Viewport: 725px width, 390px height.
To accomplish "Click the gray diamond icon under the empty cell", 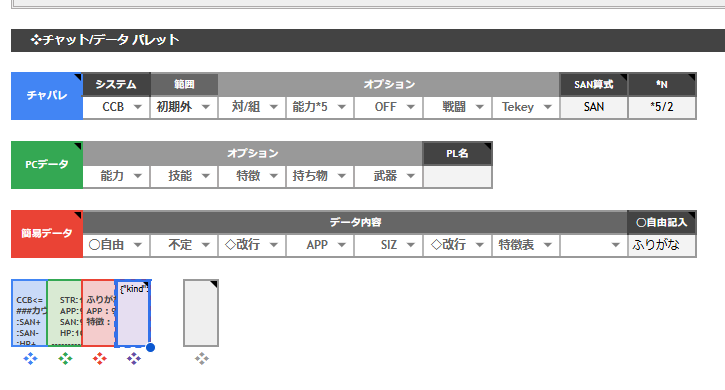I will 202,359.
